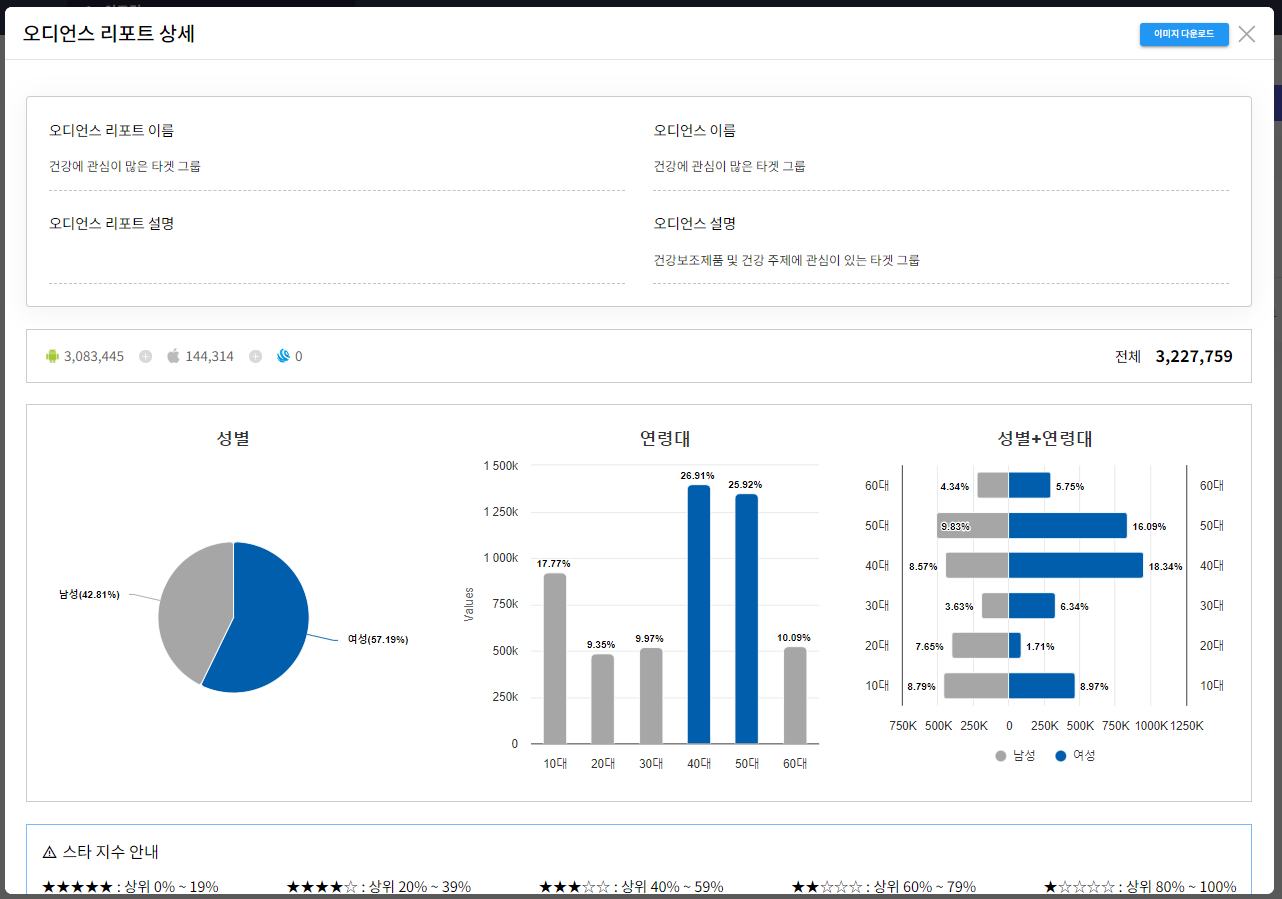Click the 9.83% male 50대 pyramid bar
Image resolution: width=1282 pixels, height=899 pixels.
[x=972, y=526]
